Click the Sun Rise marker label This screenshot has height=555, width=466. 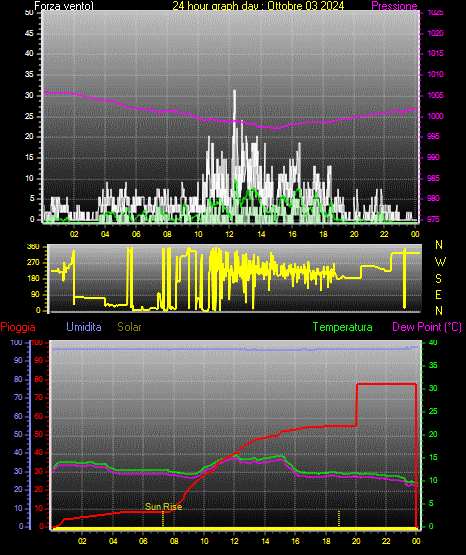(163, 507)
